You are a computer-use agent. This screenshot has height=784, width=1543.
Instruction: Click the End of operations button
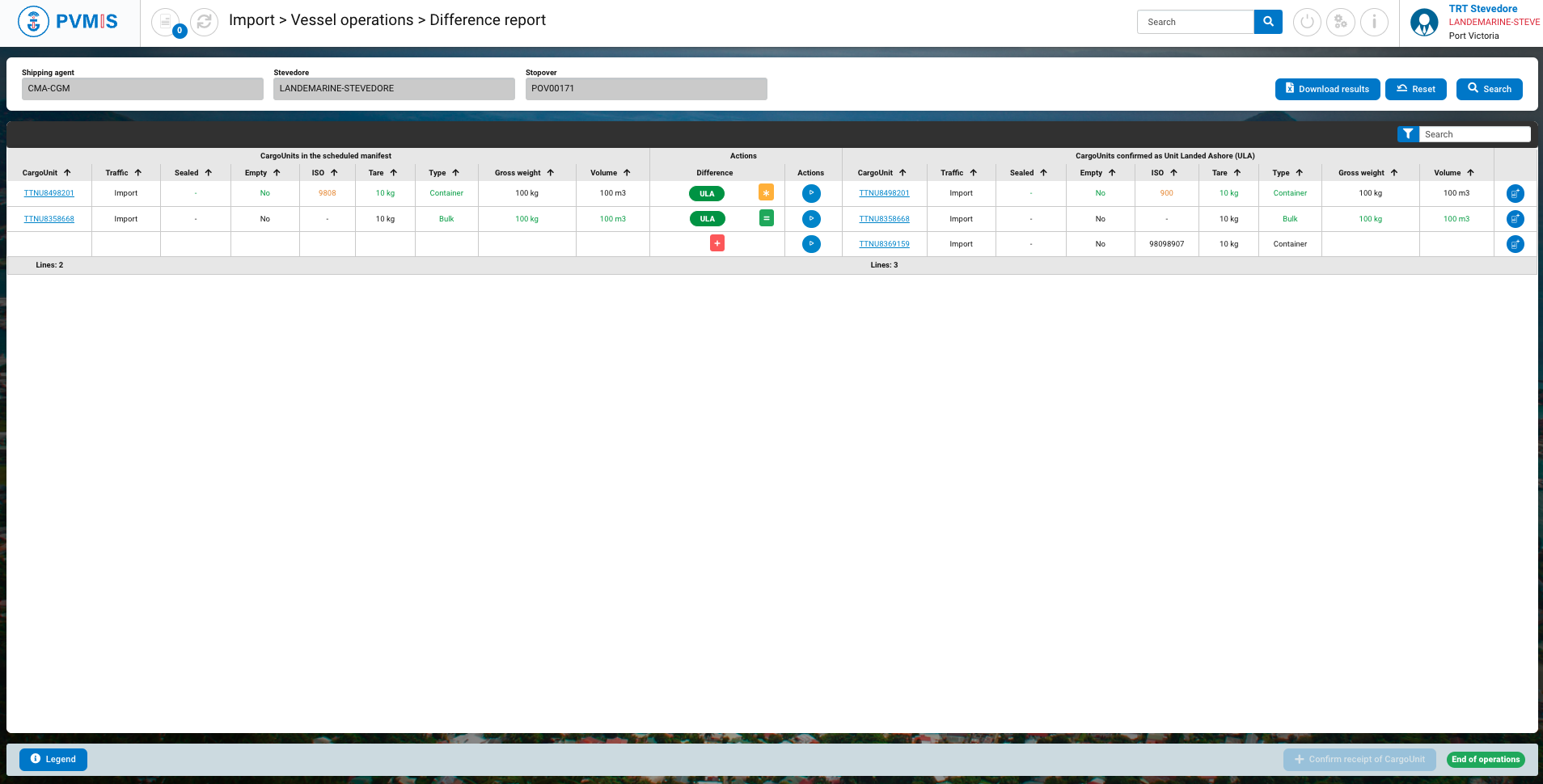pyautogui.click(x=1485, y=759)
